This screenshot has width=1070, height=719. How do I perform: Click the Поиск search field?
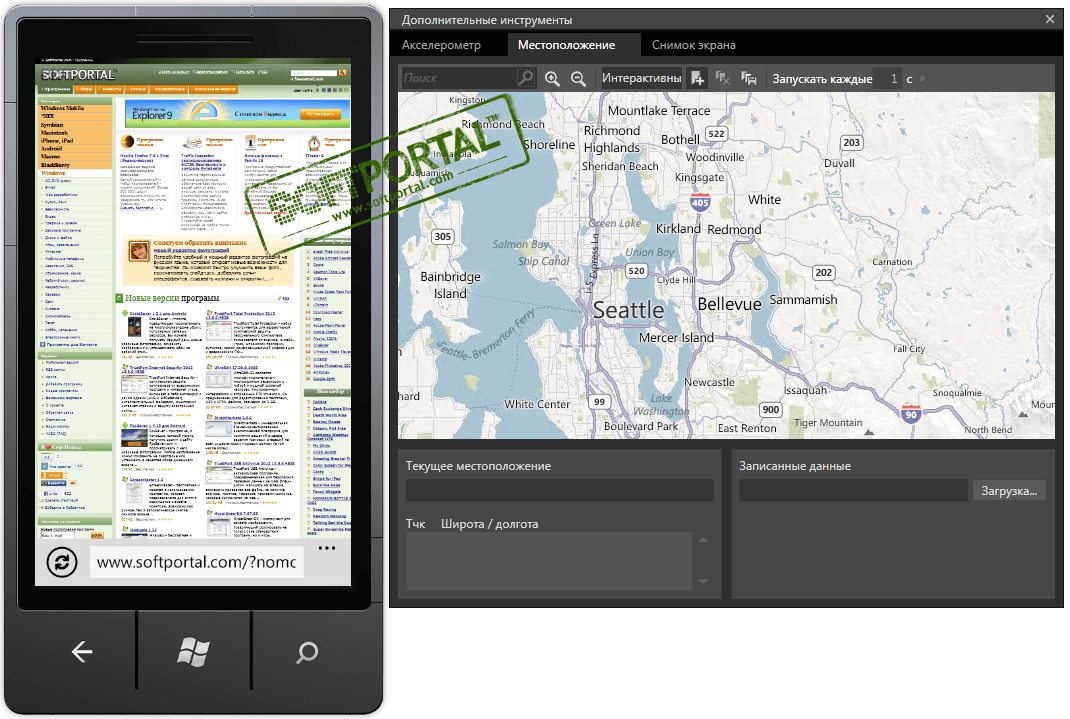tap(459, 78)
